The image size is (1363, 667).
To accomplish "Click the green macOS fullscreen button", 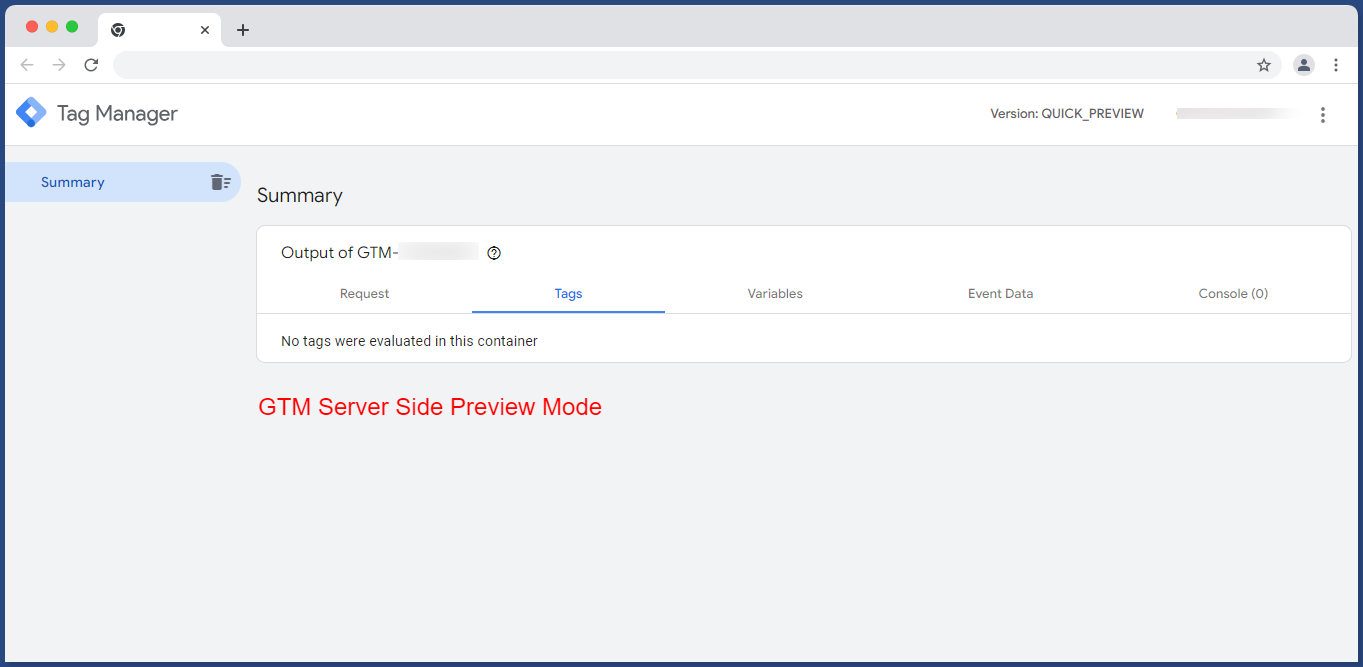I will (x=72, y=27).
